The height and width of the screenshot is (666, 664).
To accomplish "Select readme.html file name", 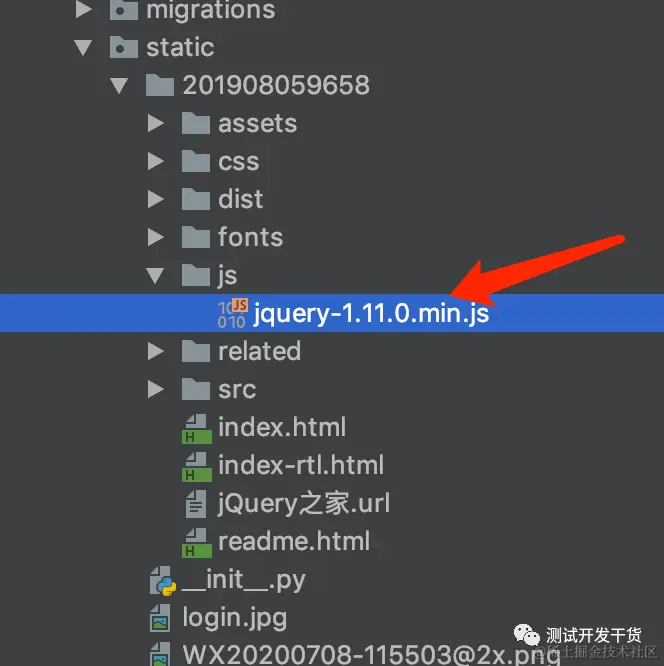I will pos(294,541).
